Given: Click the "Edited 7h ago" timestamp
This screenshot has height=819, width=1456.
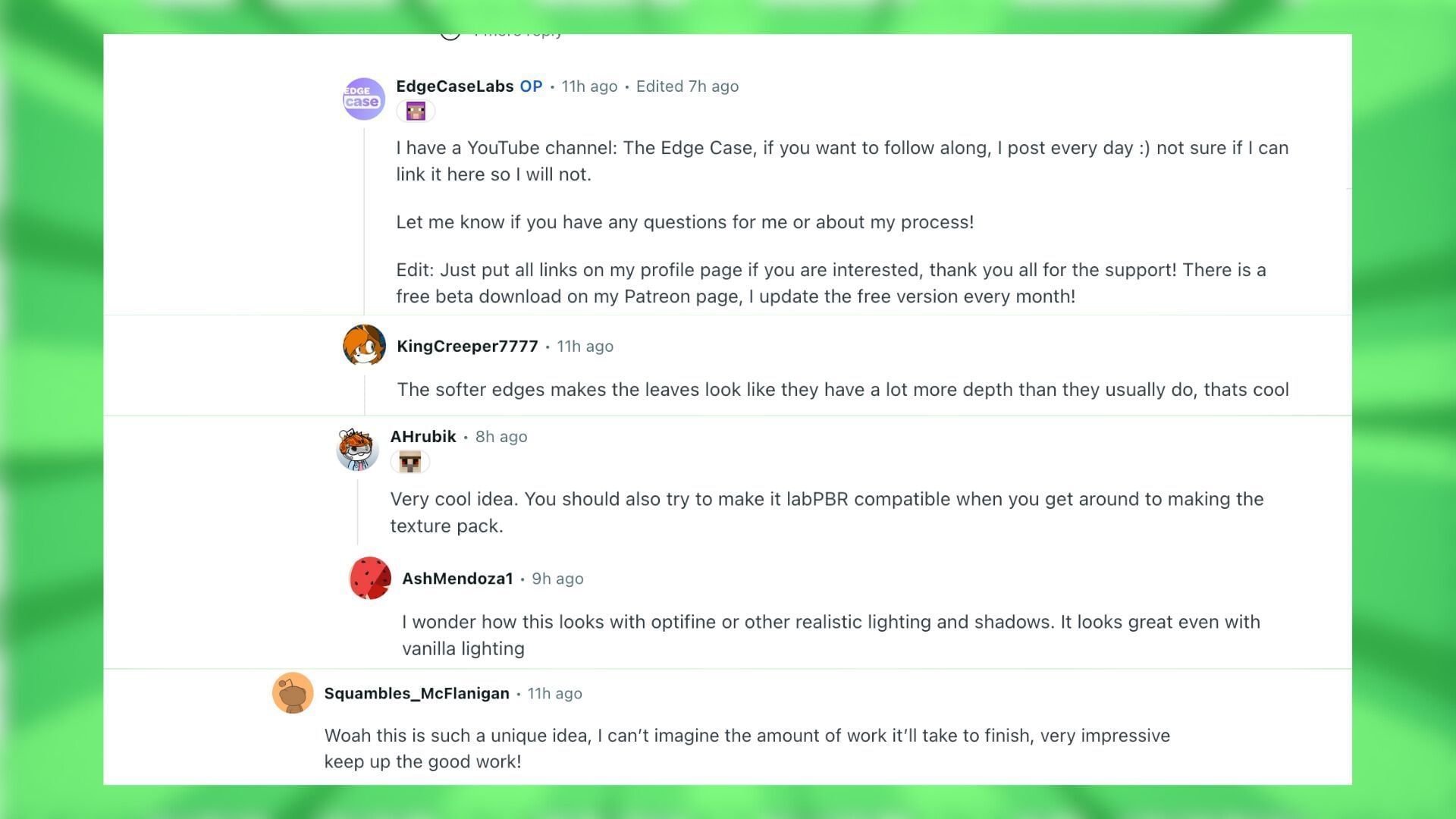Looking at the screenshot, I should [687, 86].
